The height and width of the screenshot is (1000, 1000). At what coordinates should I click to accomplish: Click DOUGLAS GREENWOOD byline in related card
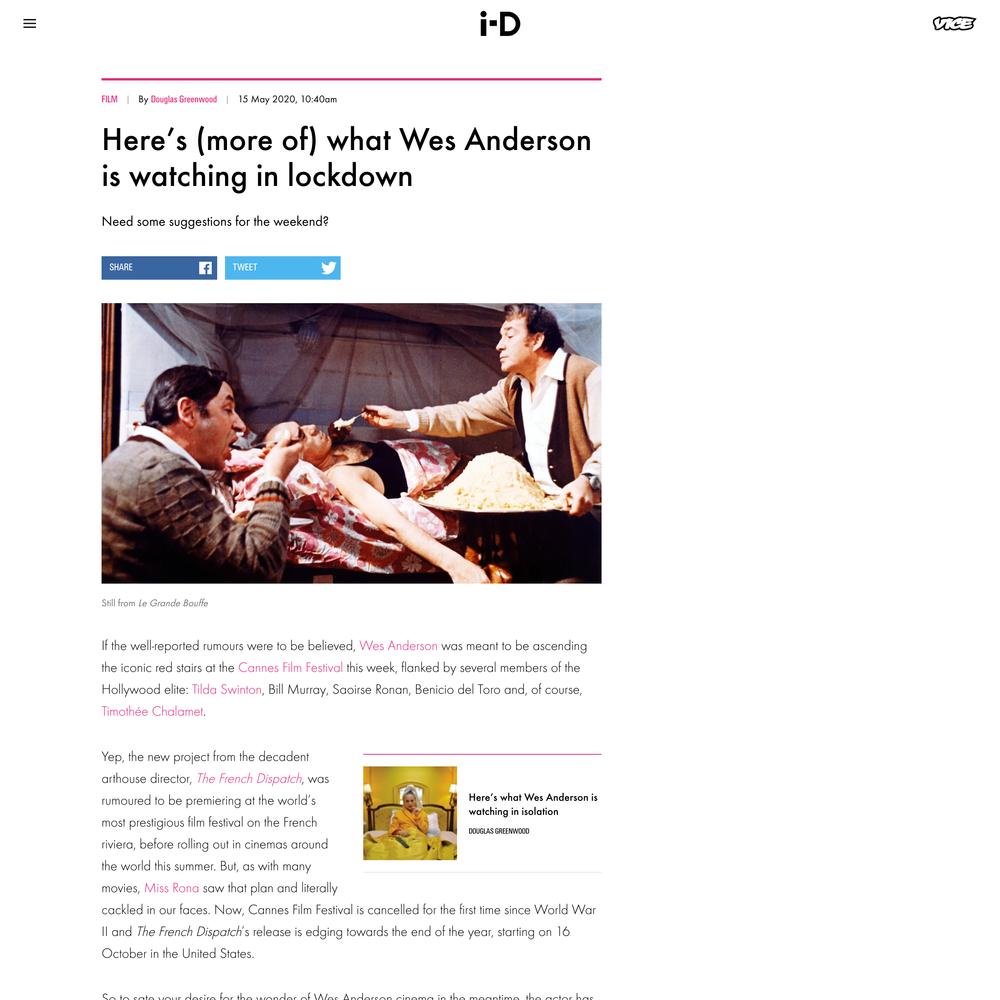coord(499,831)
